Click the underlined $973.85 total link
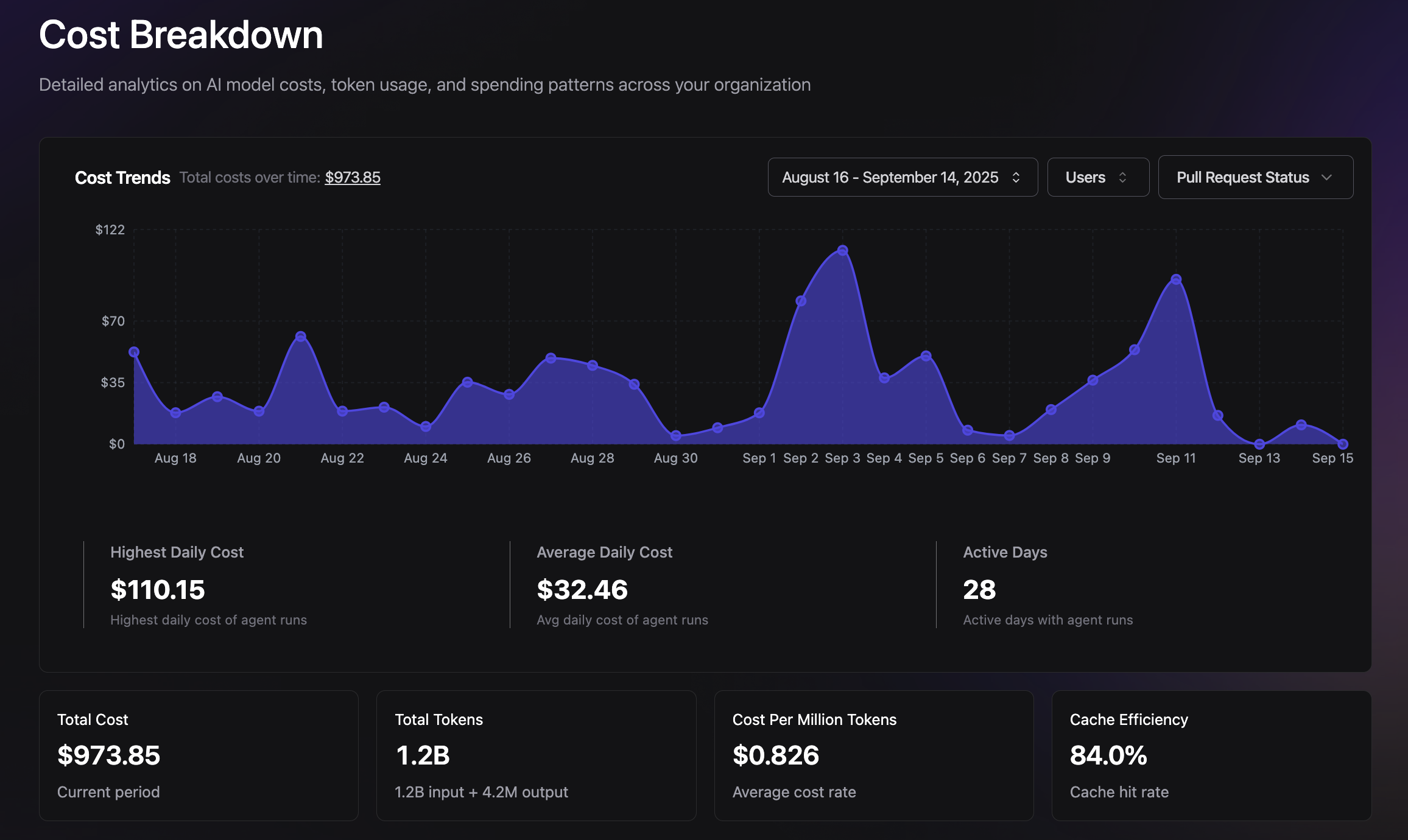The height and width of the screenshot is (840, 1408). point(352,177)
